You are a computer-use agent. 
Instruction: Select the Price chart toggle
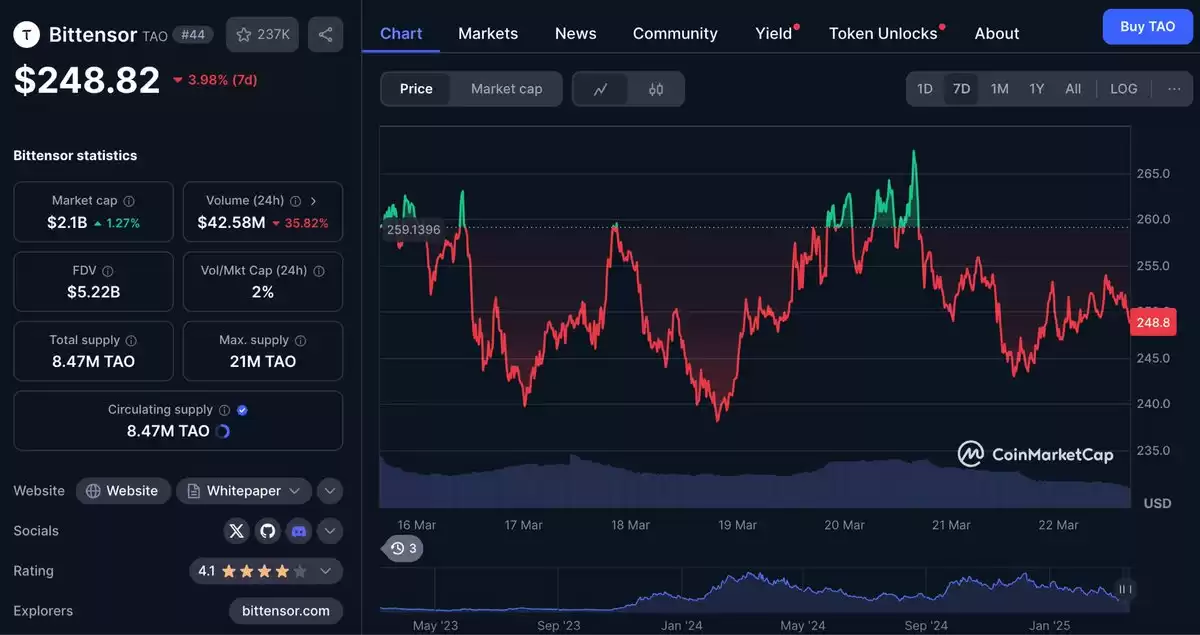(416, 89)
